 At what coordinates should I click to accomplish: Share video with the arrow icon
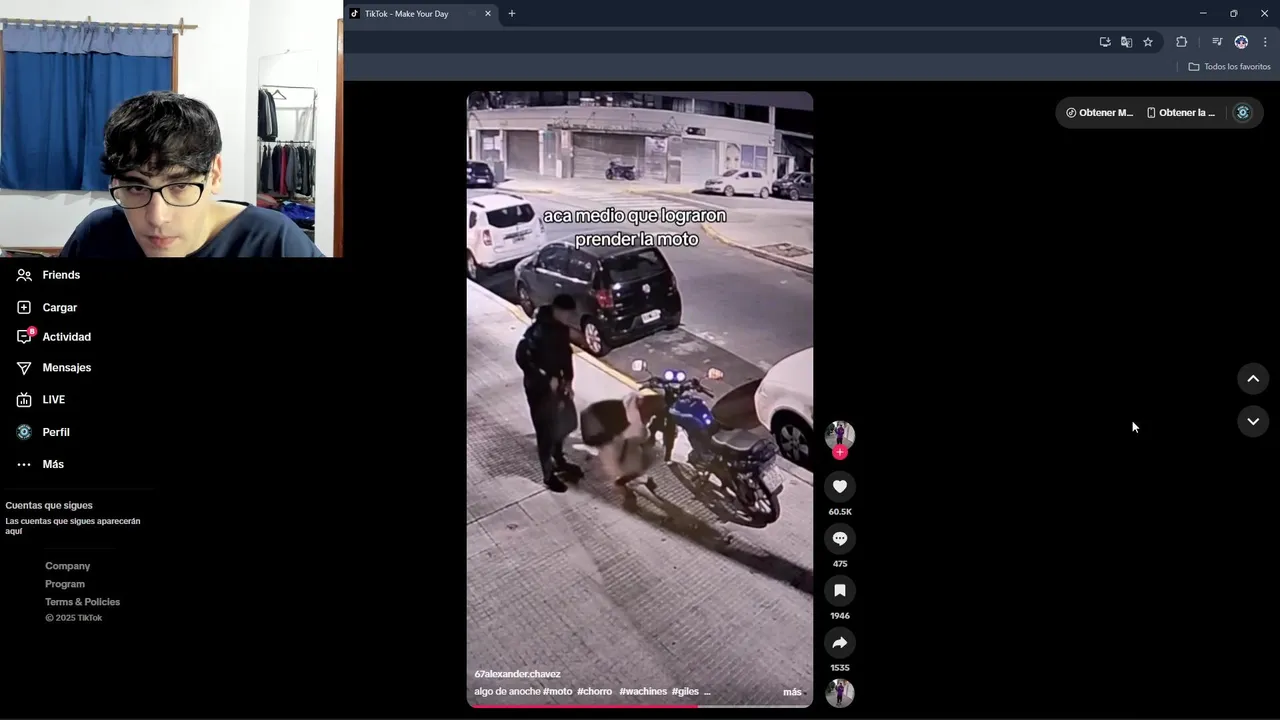840,642
